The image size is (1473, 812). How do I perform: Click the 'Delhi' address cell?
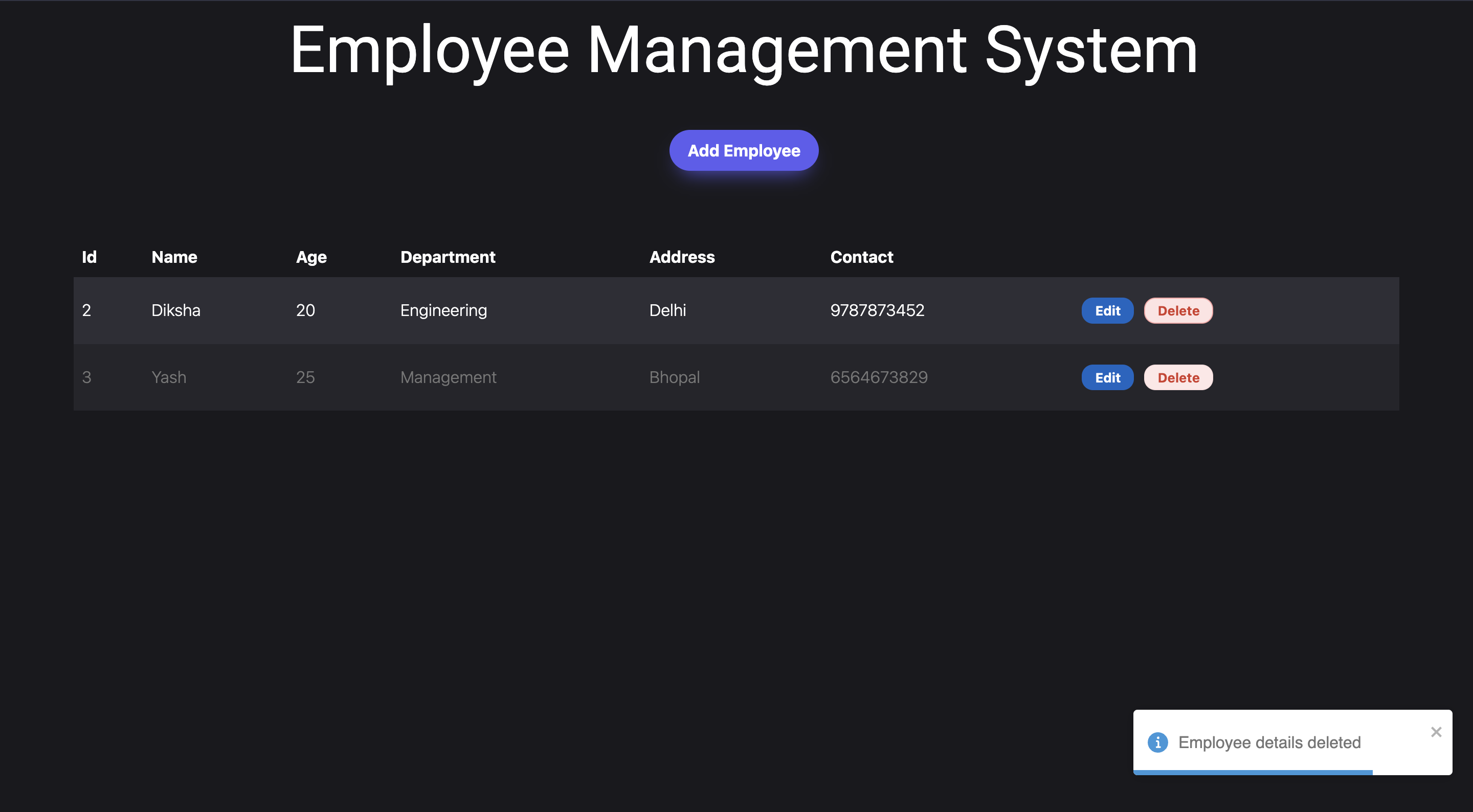667,310
